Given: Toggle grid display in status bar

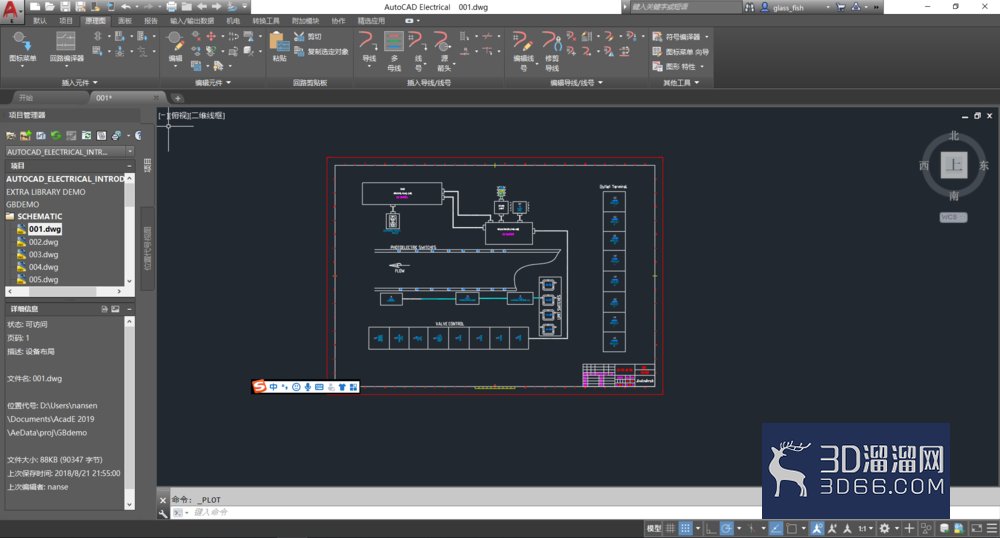Looking at the screenshot, I should [x=670, y=528].
